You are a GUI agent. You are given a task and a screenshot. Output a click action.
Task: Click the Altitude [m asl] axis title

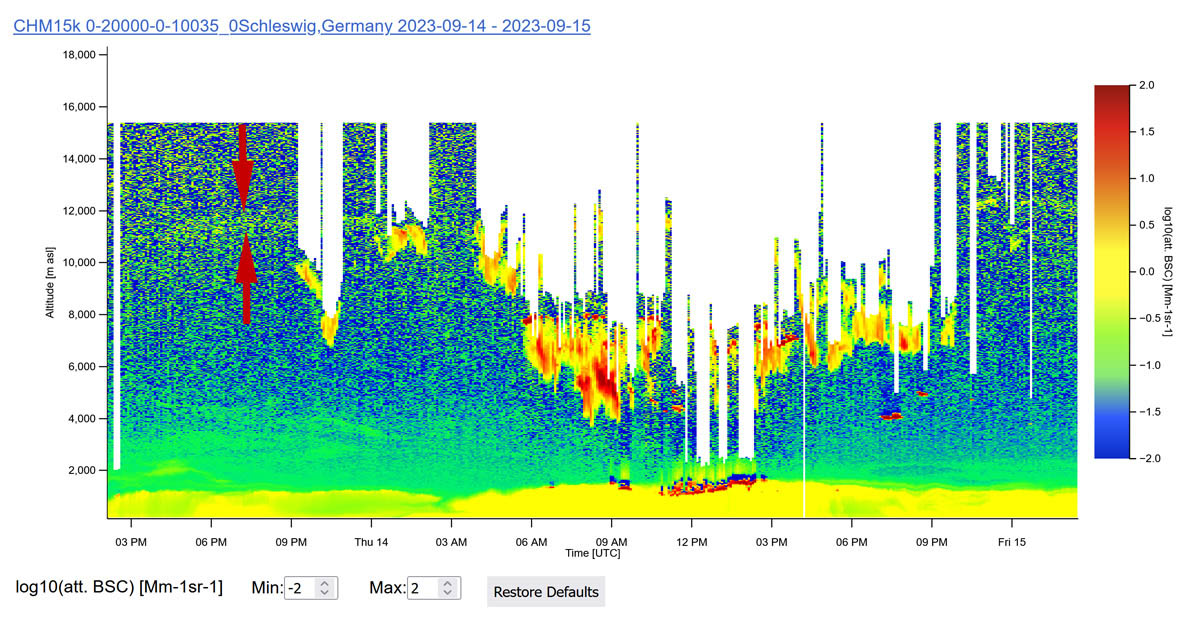[49, 272]
